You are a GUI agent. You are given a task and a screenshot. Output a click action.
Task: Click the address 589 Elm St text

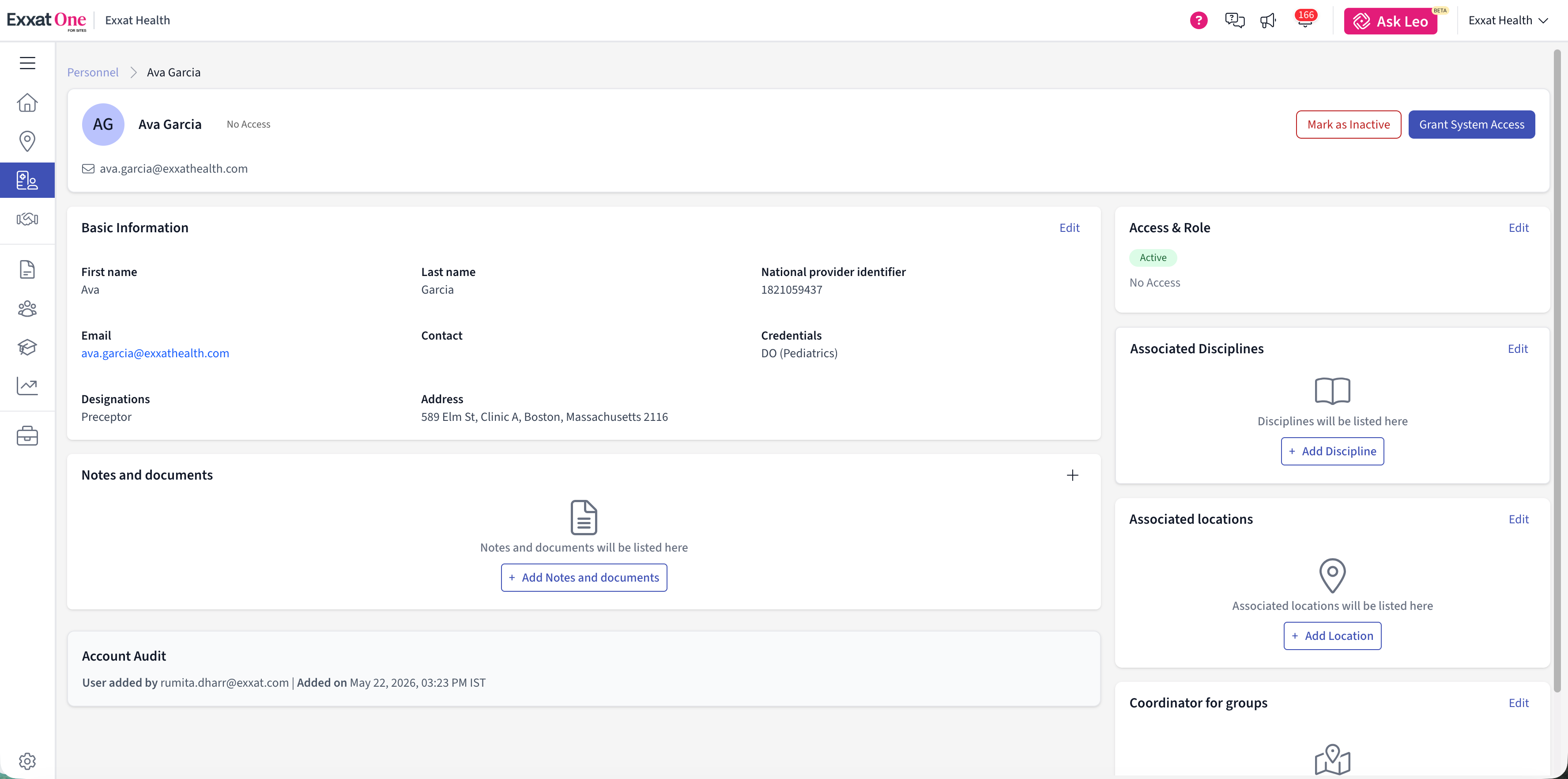click(544, 417)
